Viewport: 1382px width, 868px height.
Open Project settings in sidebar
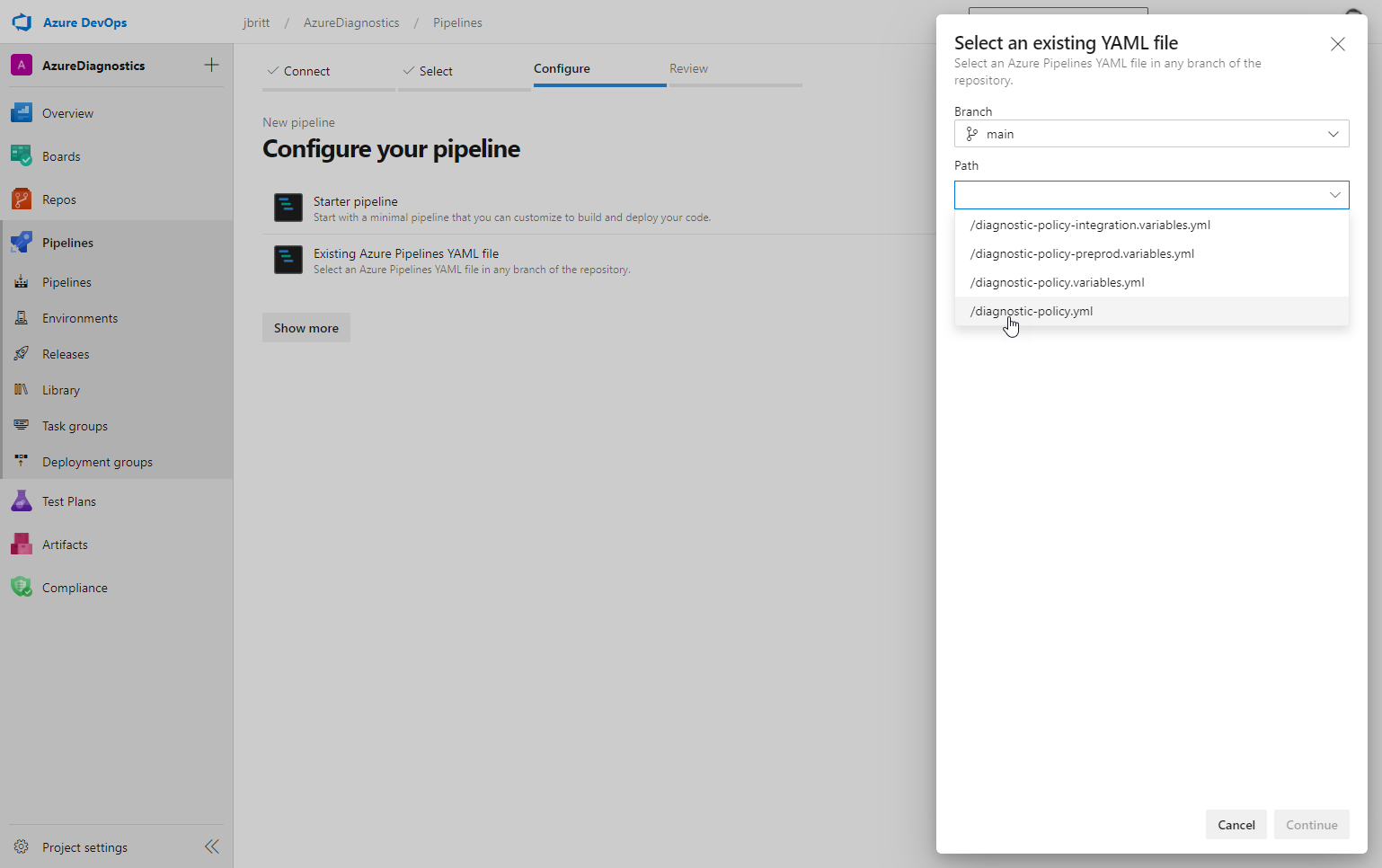click(84, 847)
